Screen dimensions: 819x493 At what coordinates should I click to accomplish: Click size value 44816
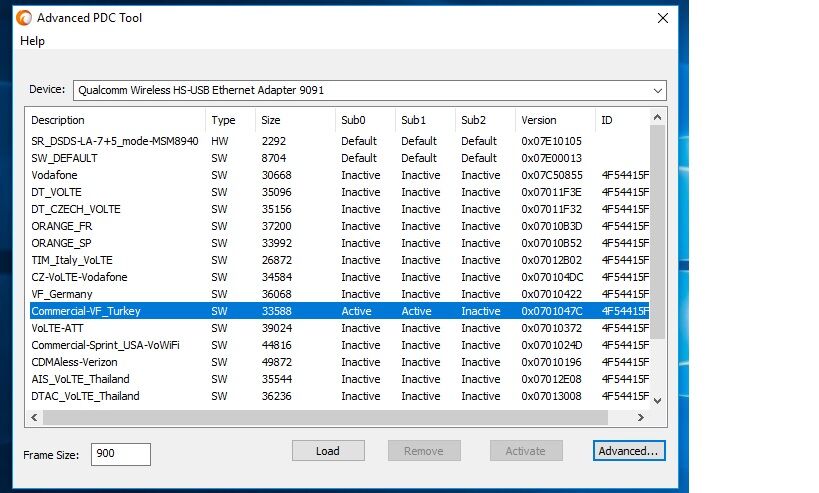point(276,345)
